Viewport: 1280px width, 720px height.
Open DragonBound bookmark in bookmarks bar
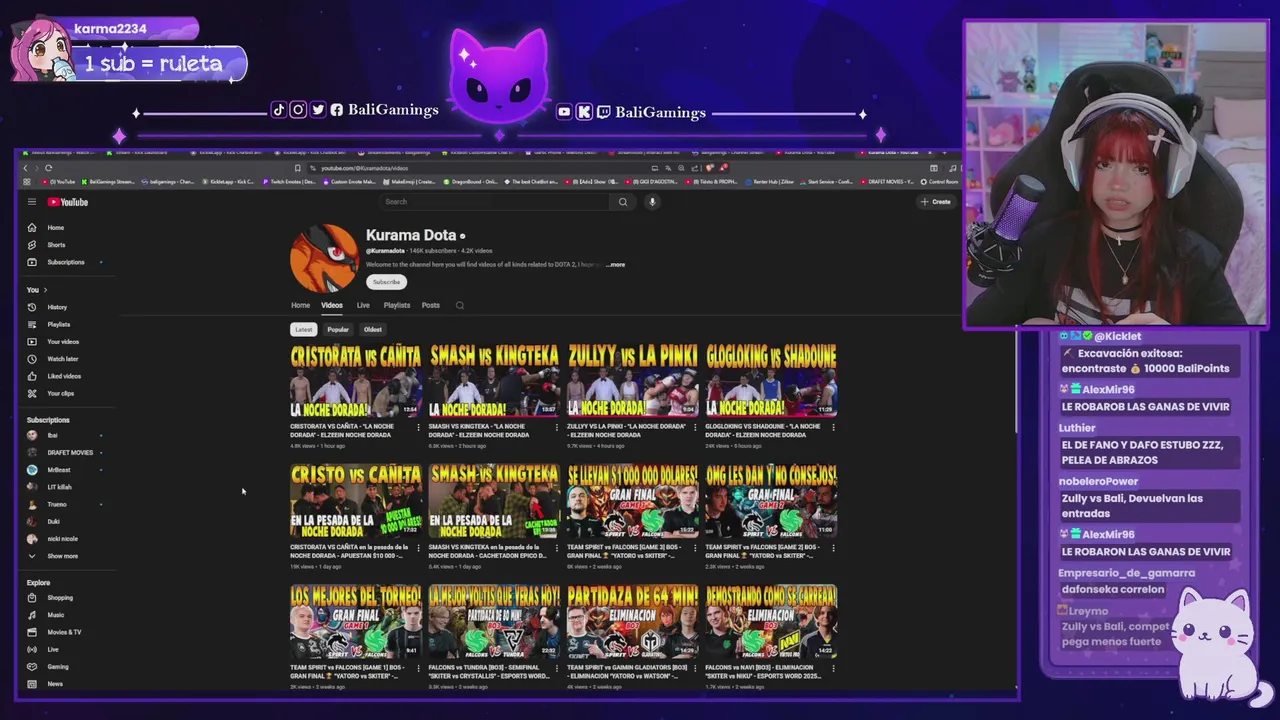point(469,182)
